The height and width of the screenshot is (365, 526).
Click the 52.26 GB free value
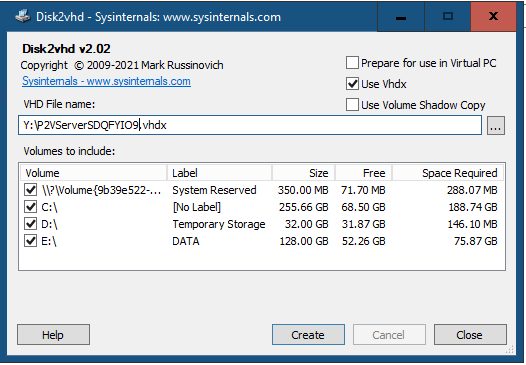point(364,241)
